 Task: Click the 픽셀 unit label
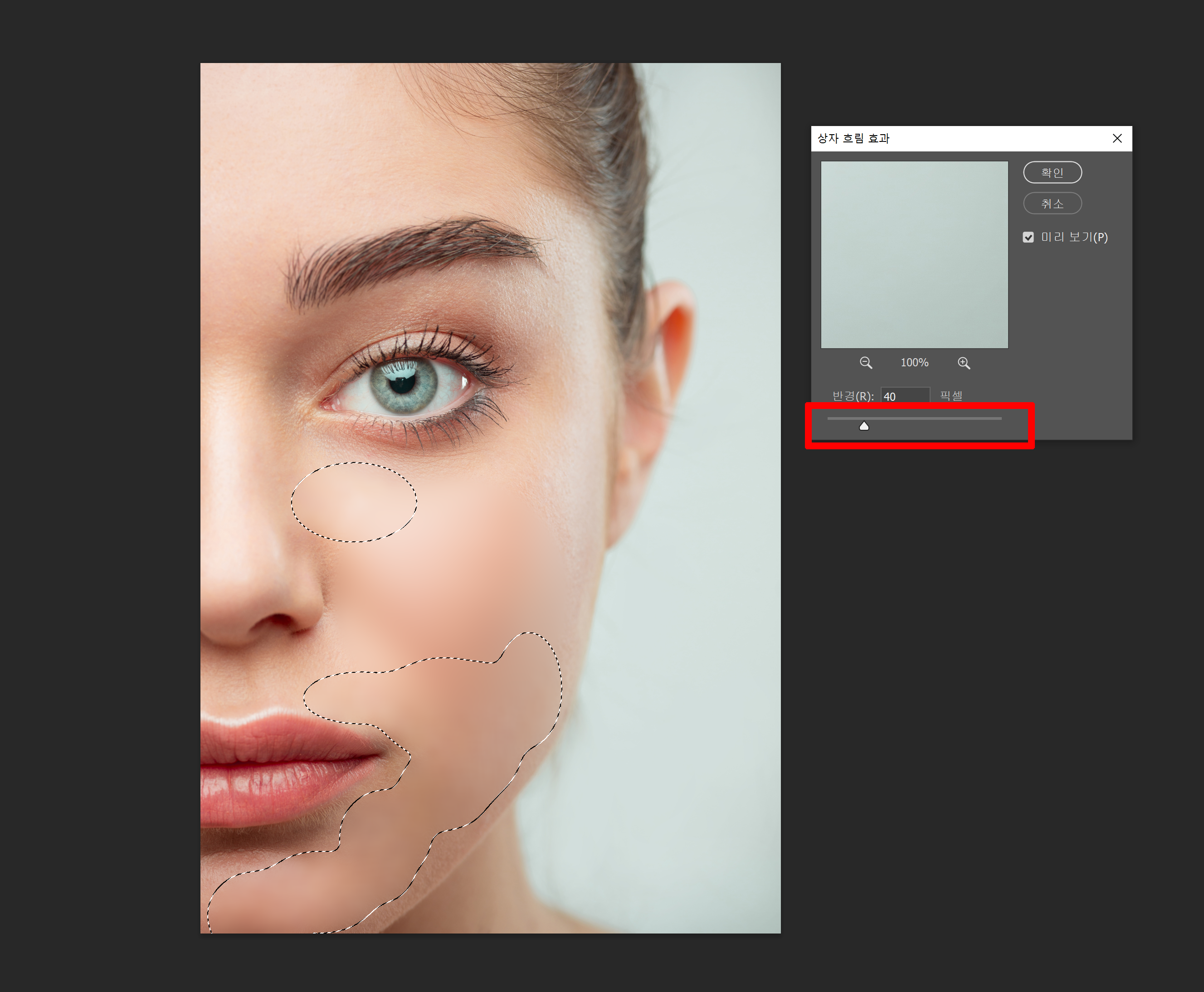pos(951,395)
